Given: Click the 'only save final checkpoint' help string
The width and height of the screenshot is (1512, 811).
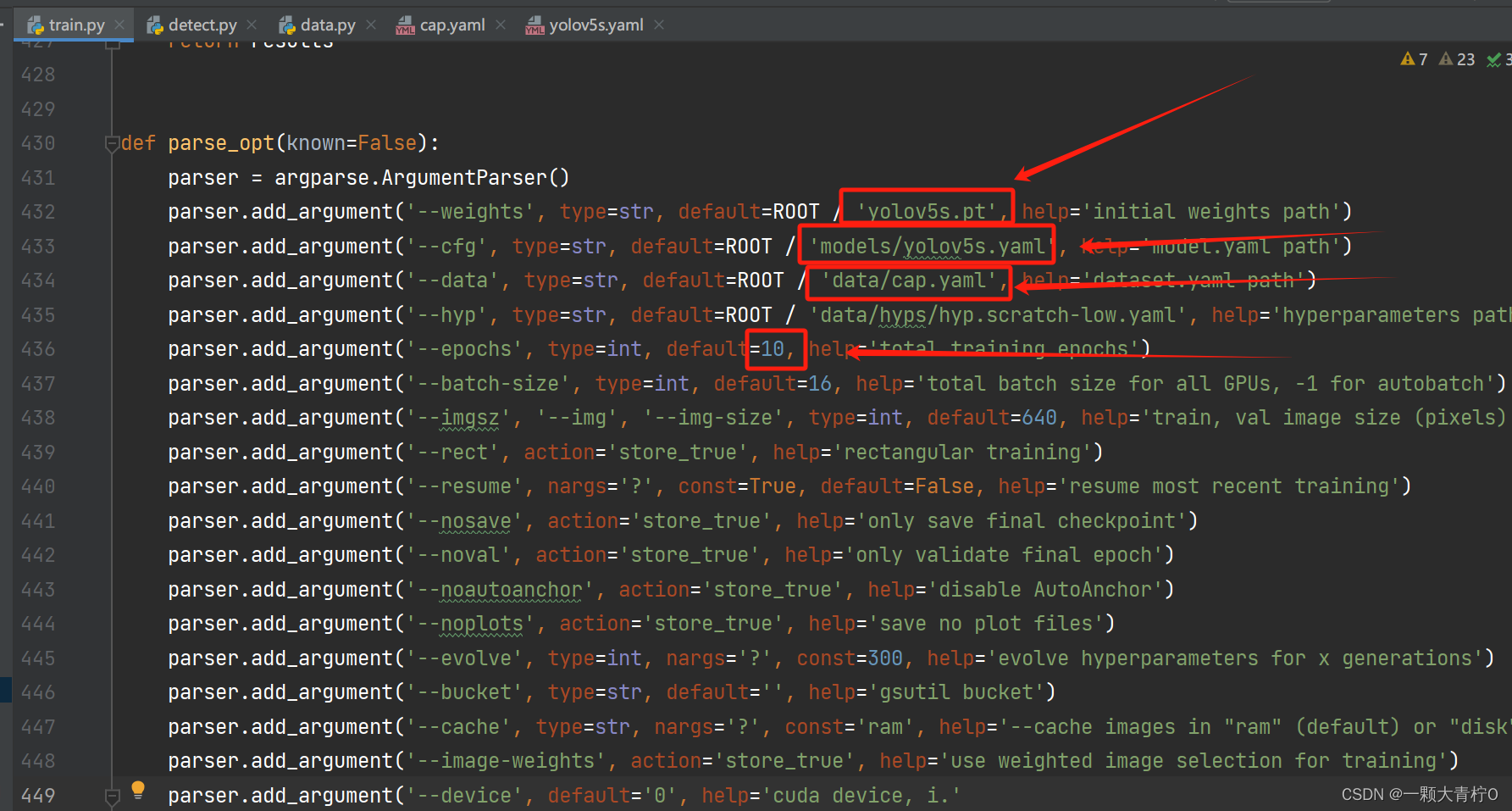Looking at the screenshot, I should pyautogui.click(x=1022, y=521).
